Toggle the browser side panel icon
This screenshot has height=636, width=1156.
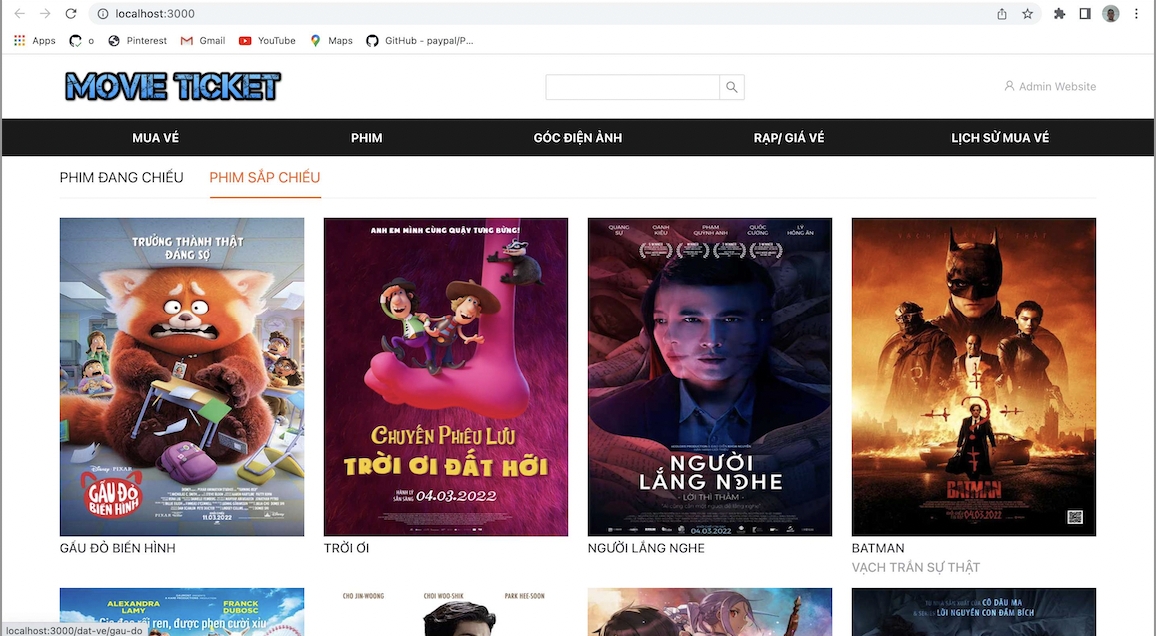(1084, 13)
